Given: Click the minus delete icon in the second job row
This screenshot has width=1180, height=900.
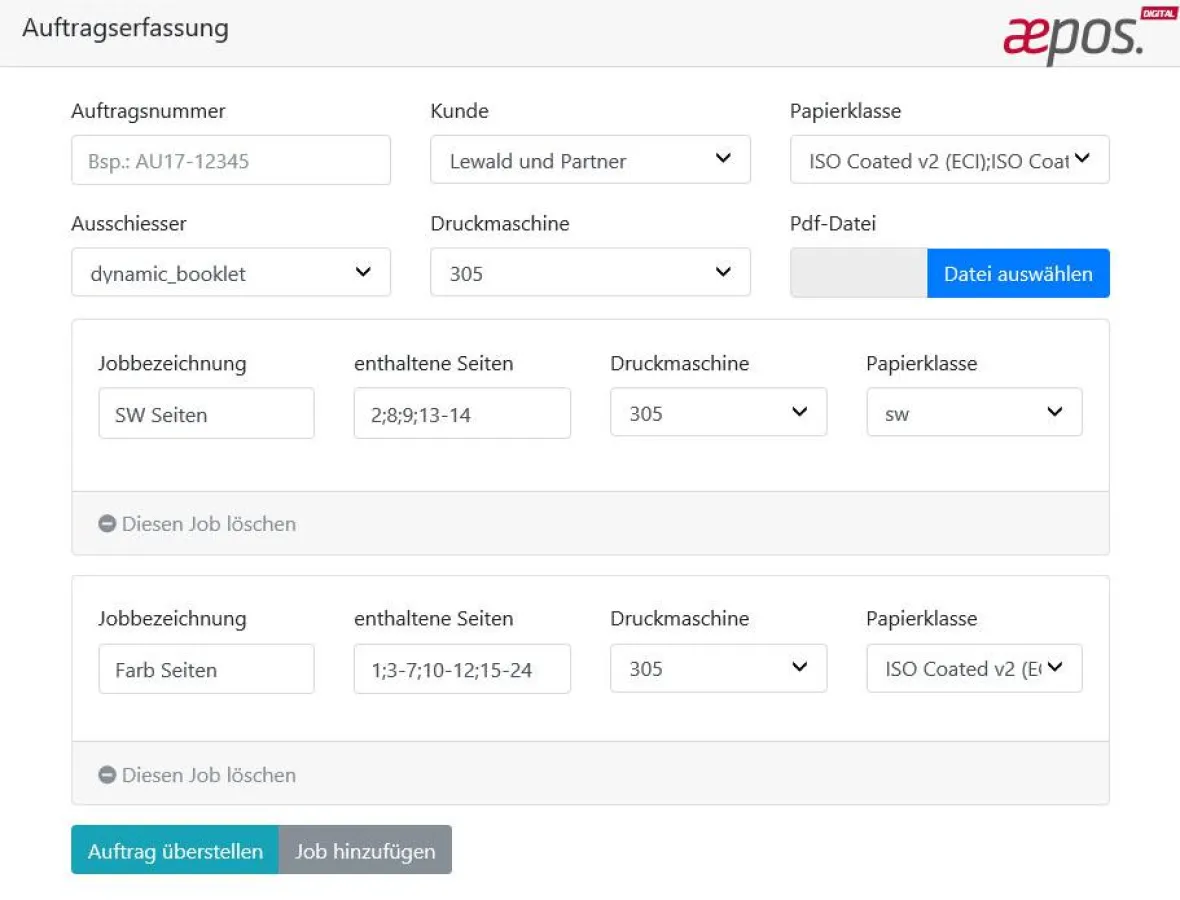Looking at the screenshot, I should point(106,774).
